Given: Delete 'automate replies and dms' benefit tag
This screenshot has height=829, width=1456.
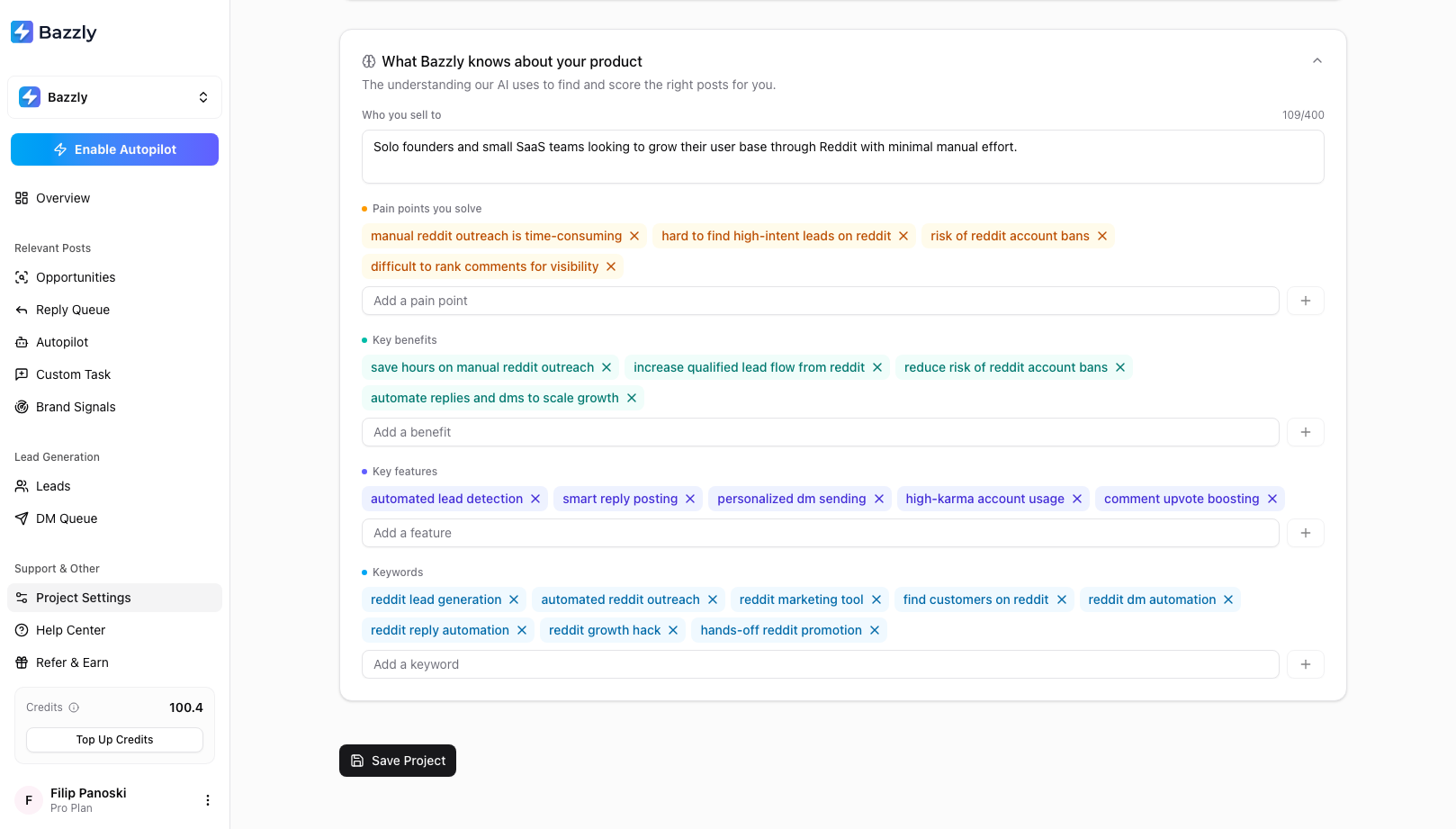Looking at the screenshot, I should pyautogui.click(x=632, y=398).
